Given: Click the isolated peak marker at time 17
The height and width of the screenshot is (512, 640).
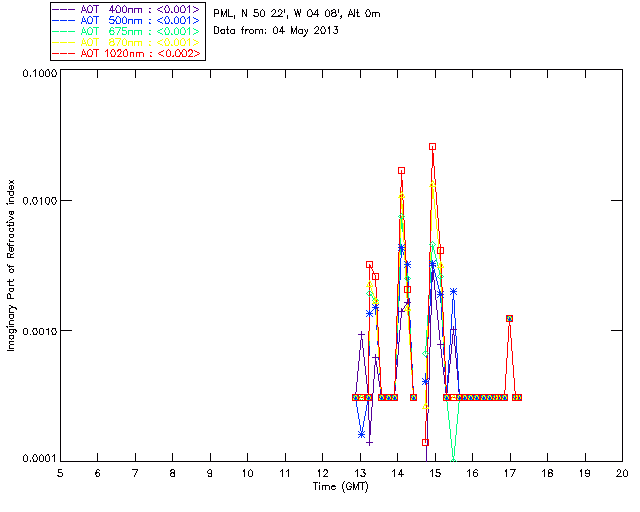Looking at the screenshot, I should tap(509, 318).
